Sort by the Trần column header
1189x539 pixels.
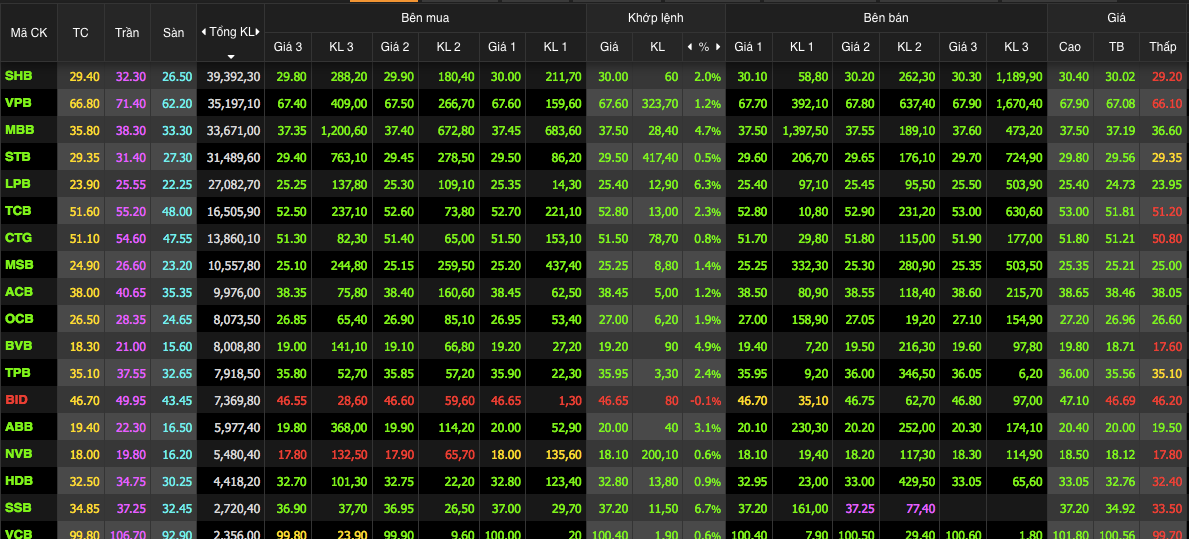click(127, 33)
